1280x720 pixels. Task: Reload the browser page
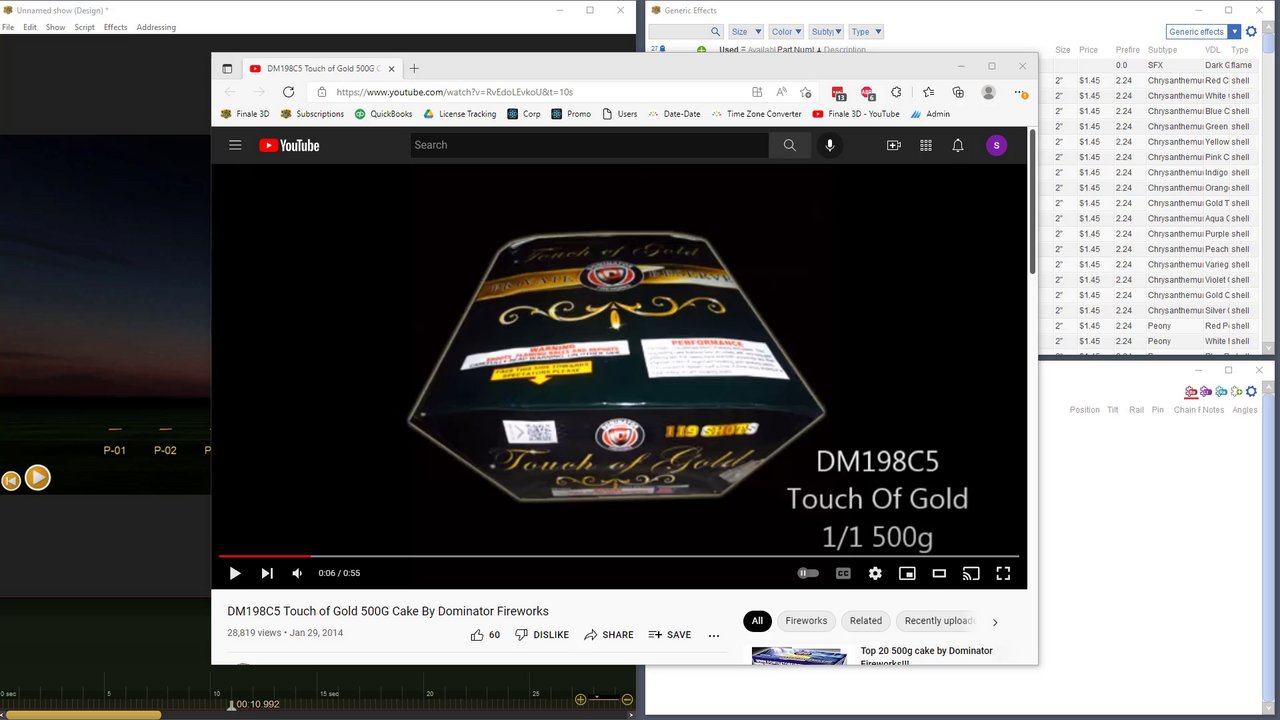288,92
